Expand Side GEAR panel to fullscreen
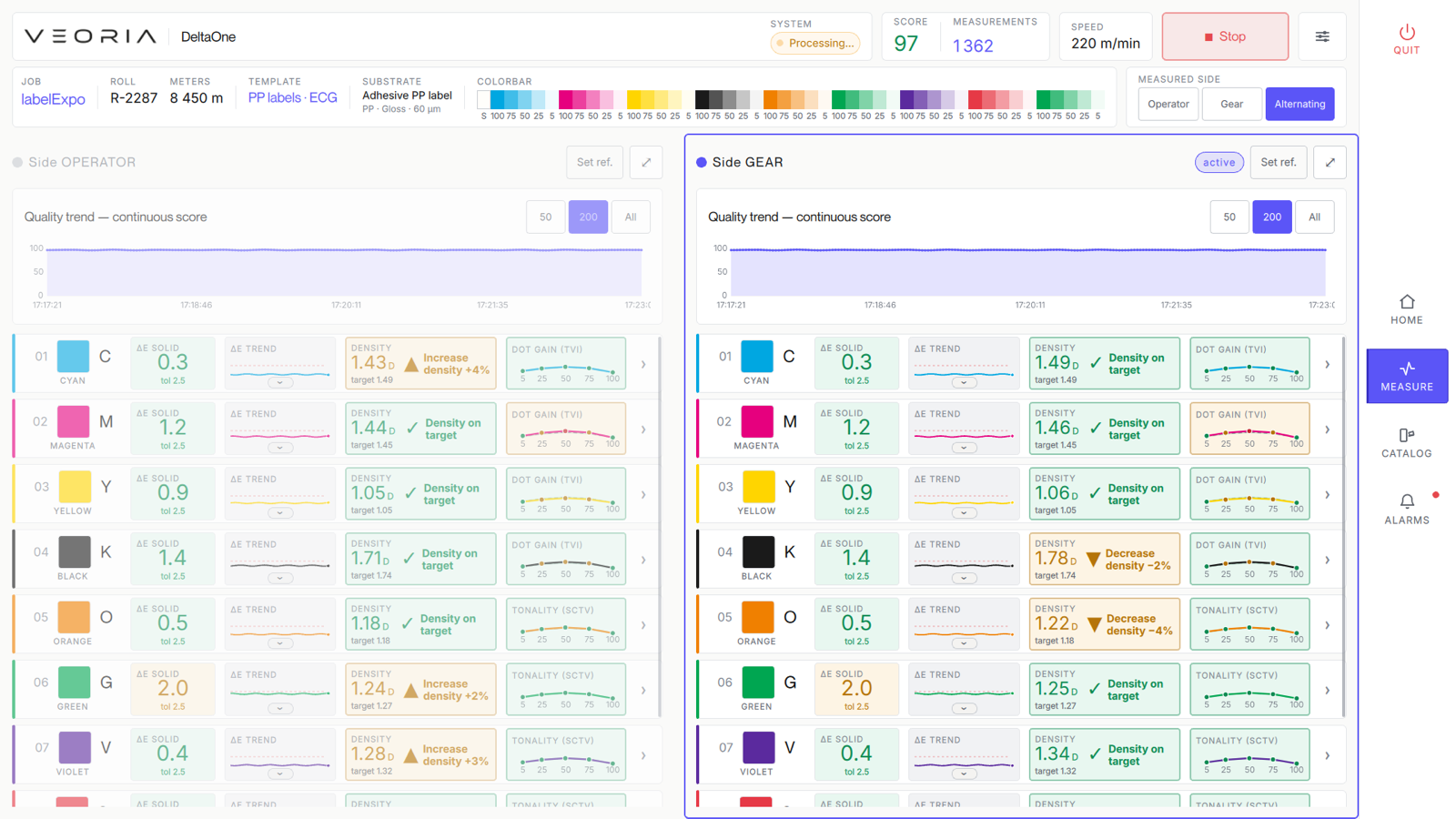 click(x=1330, y=162)
